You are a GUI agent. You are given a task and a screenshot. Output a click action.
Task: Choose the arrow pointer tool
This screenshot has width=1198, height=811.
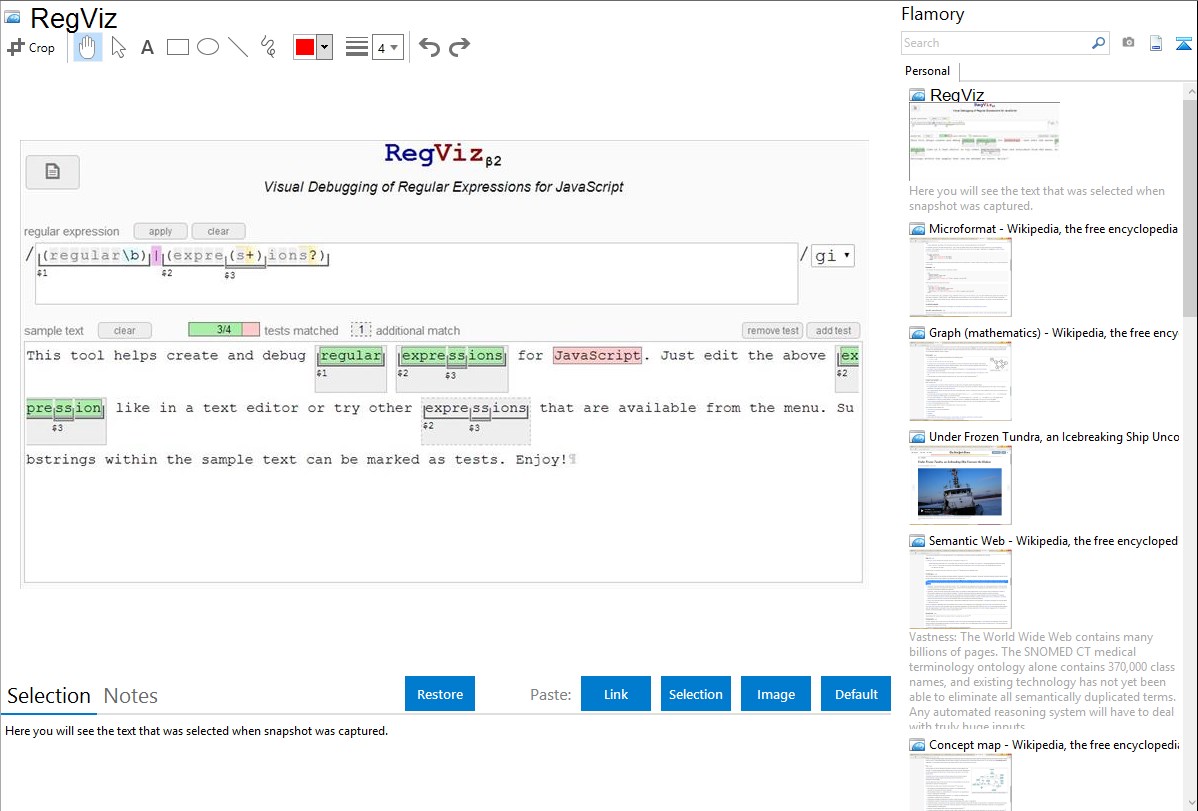pyautogui.click(x=118, y=47)
